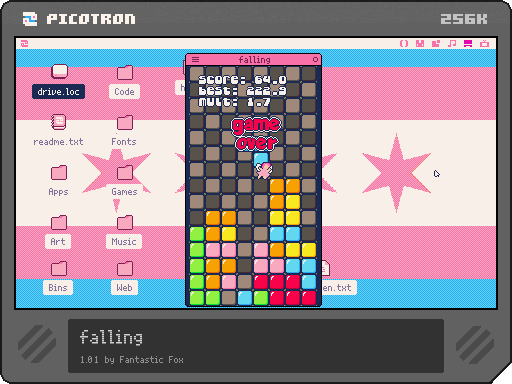Select the Art folder
Image resolution: width=512 pixels, height=384 pixels.
click(58, 231)
